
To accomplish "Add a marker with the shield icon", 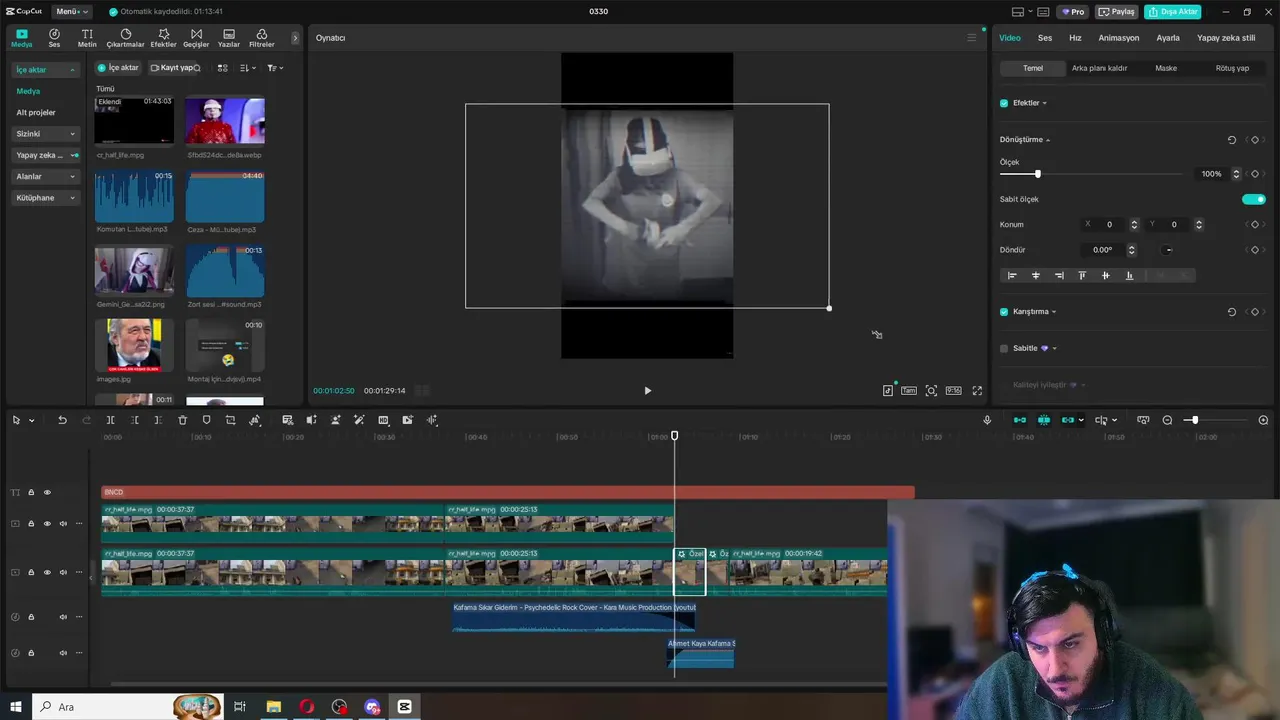I will tap(206, 420).
